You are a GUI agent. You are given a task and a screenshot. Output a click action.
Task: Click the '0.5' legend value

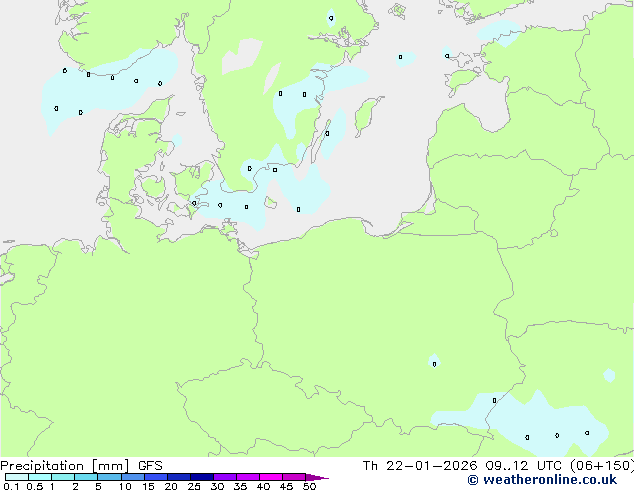tap(35, 486)
